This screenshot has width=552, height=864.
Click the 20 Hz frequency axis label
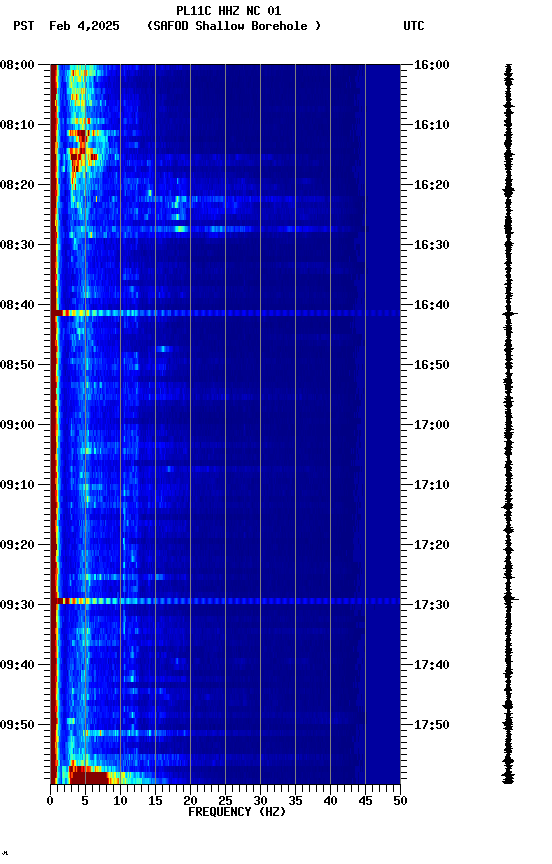click(x=190, y=801)
